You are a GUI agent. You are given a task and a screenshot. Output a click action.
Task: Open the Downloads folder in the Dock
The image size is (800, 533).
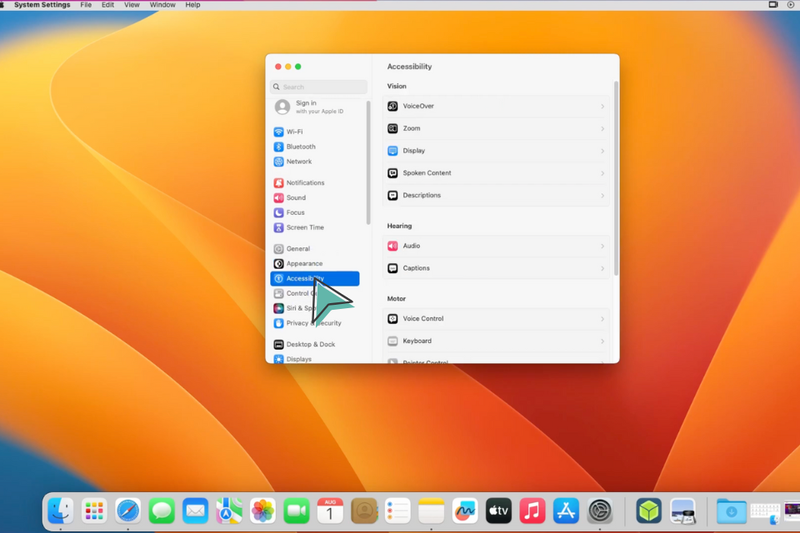pos(731,511)
